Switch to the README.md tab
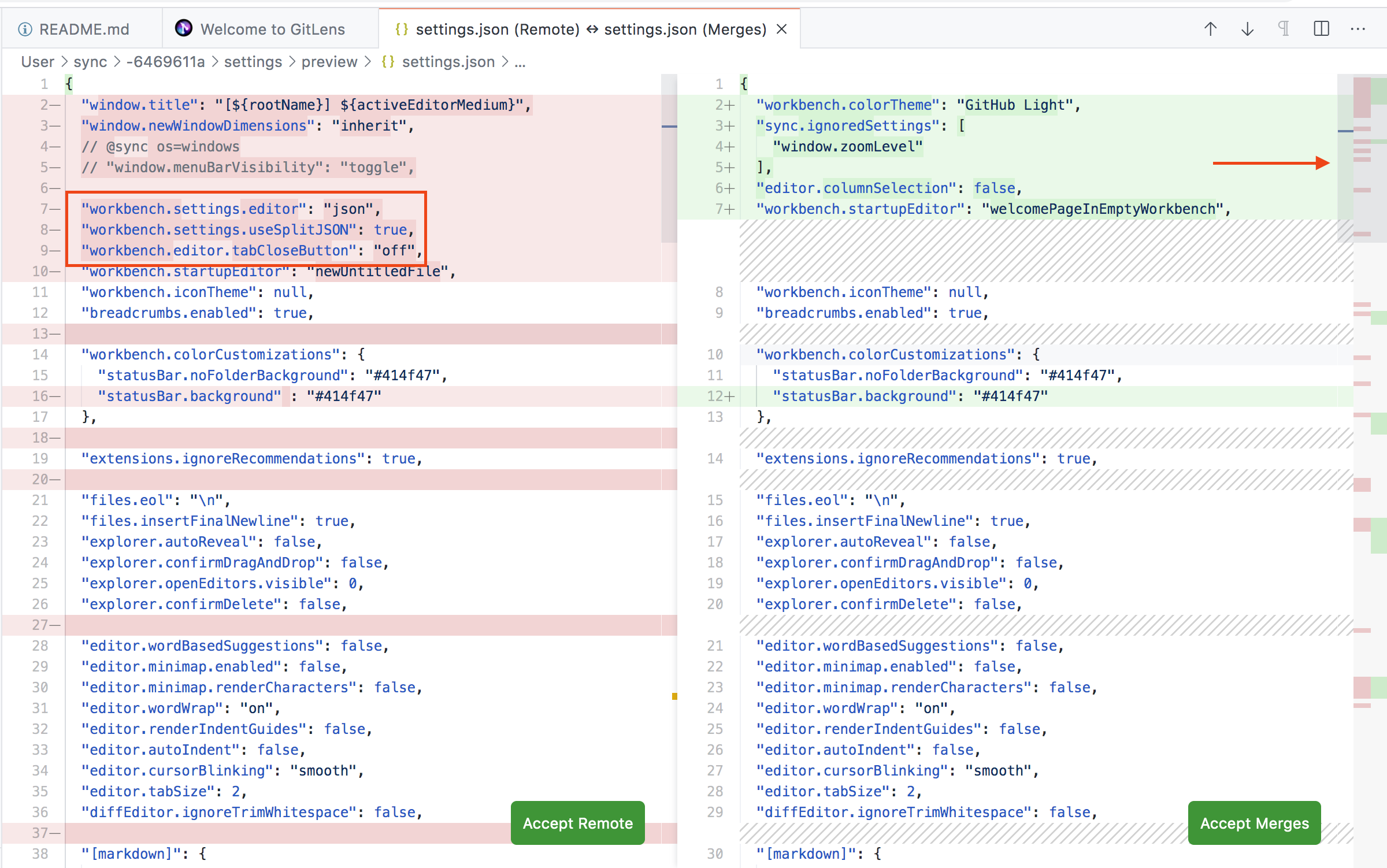Screen dimensions: 1387x868 81,29
